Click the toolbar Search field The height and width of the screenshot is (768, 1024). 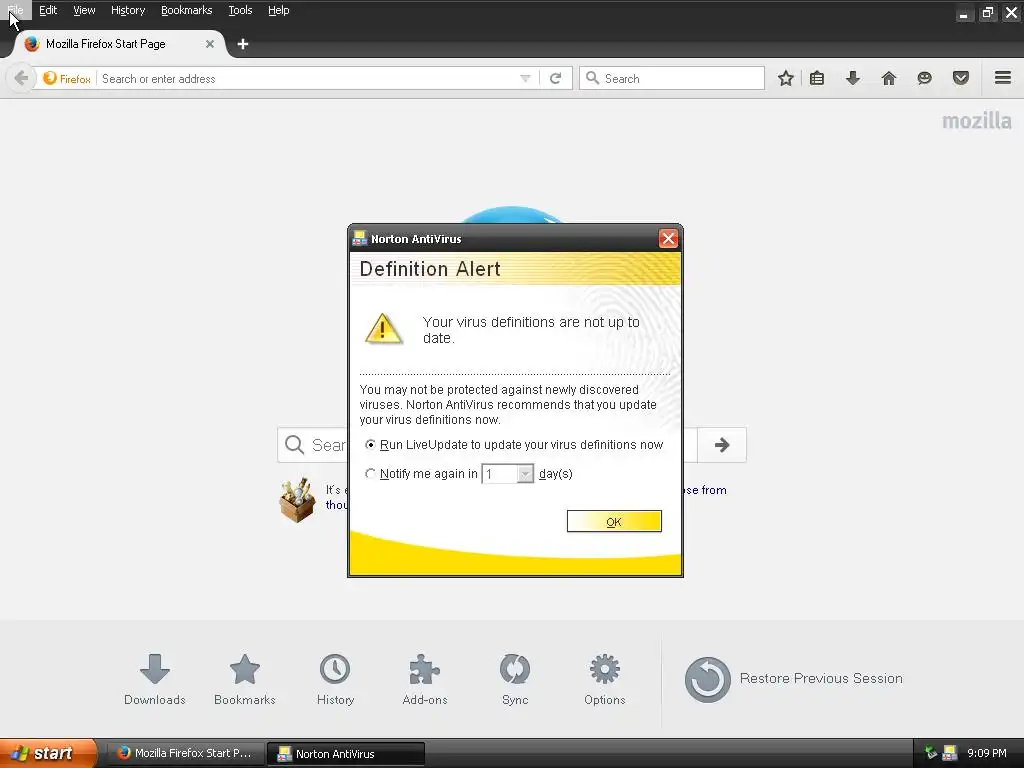pyautogui.click(x=671, y=78)
